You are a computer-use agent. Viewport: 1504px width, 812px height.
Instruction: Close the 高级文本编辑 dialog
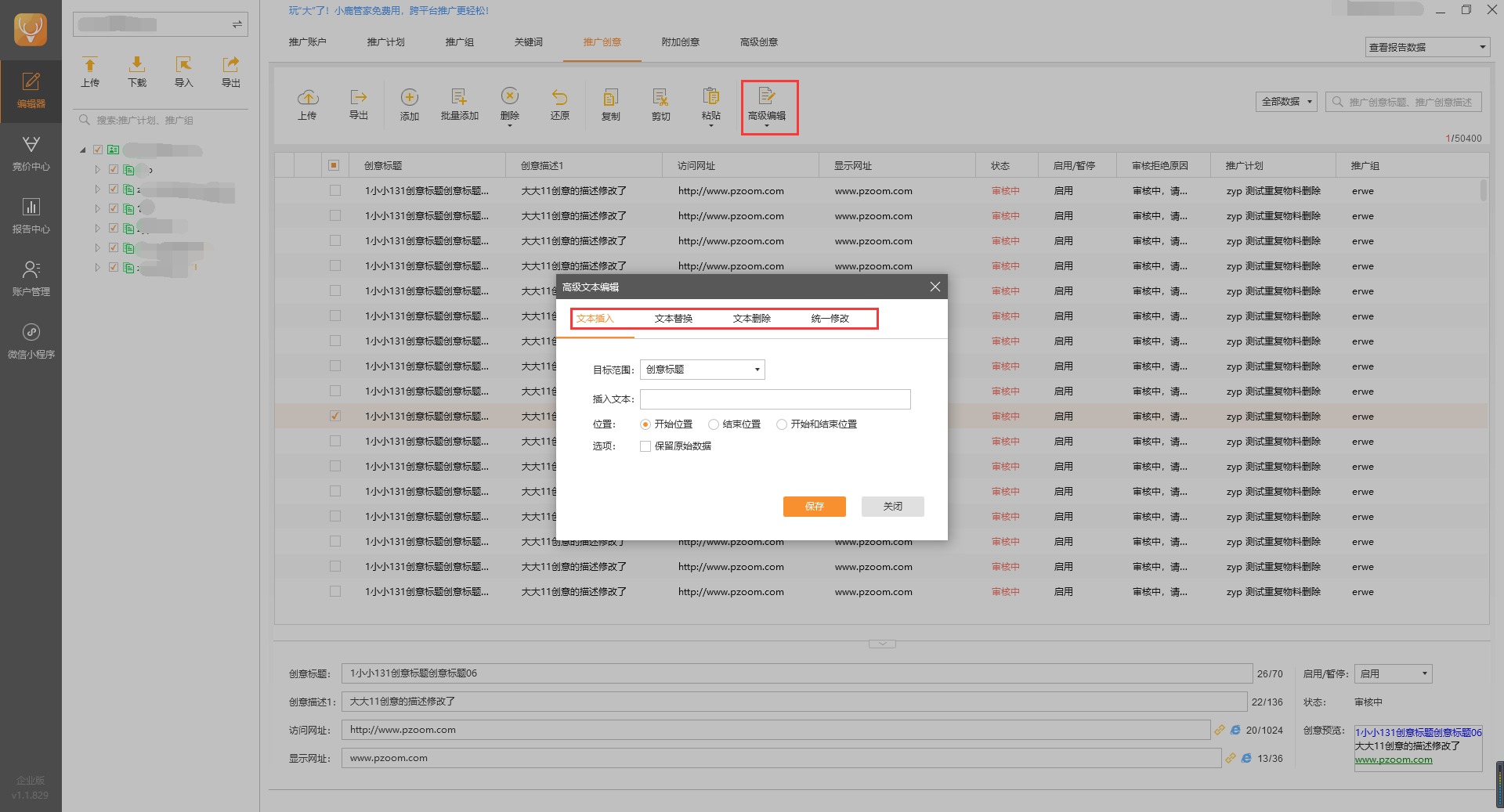tap(935, 287)
